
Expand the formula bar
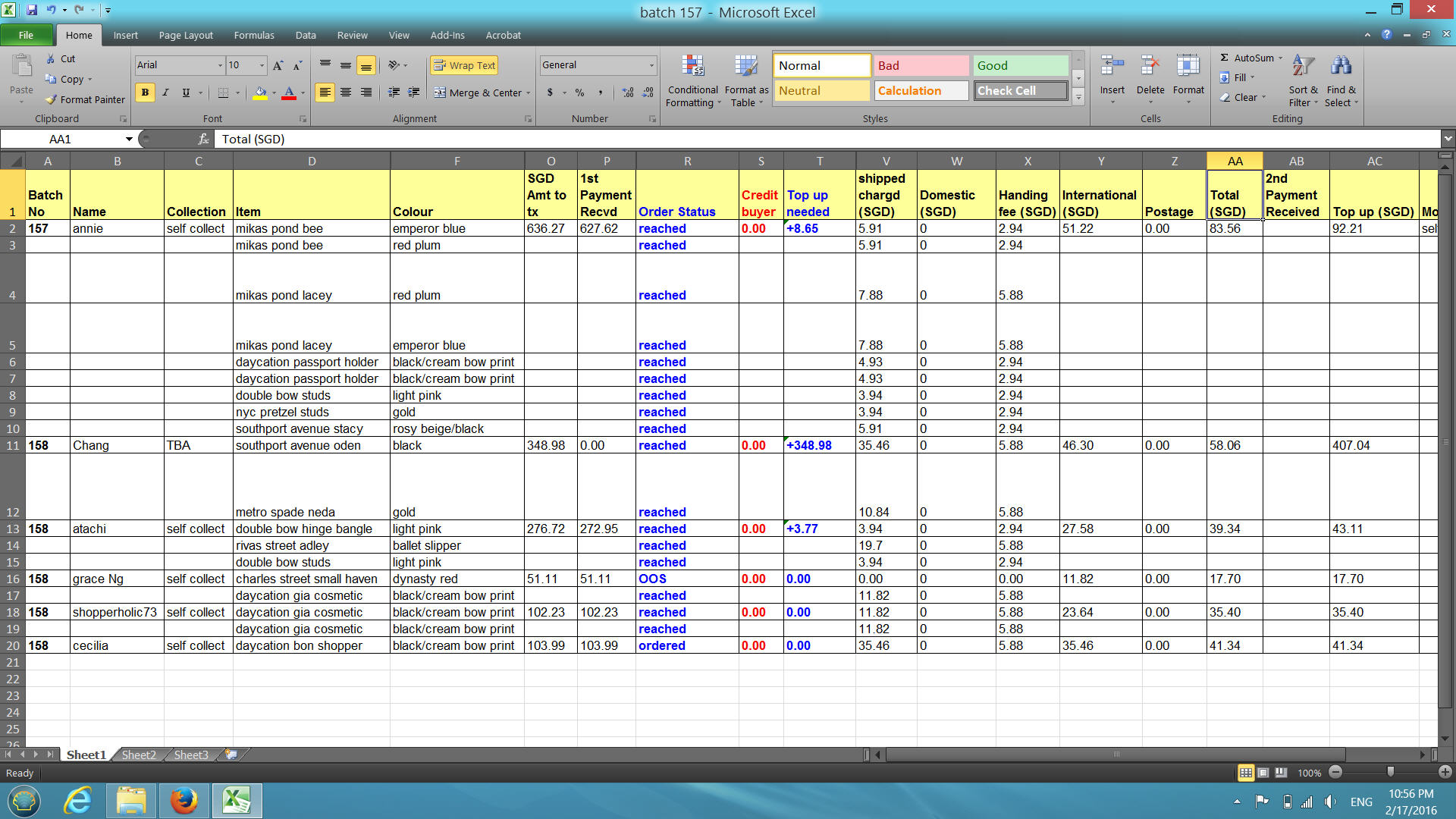[1448, 139]
